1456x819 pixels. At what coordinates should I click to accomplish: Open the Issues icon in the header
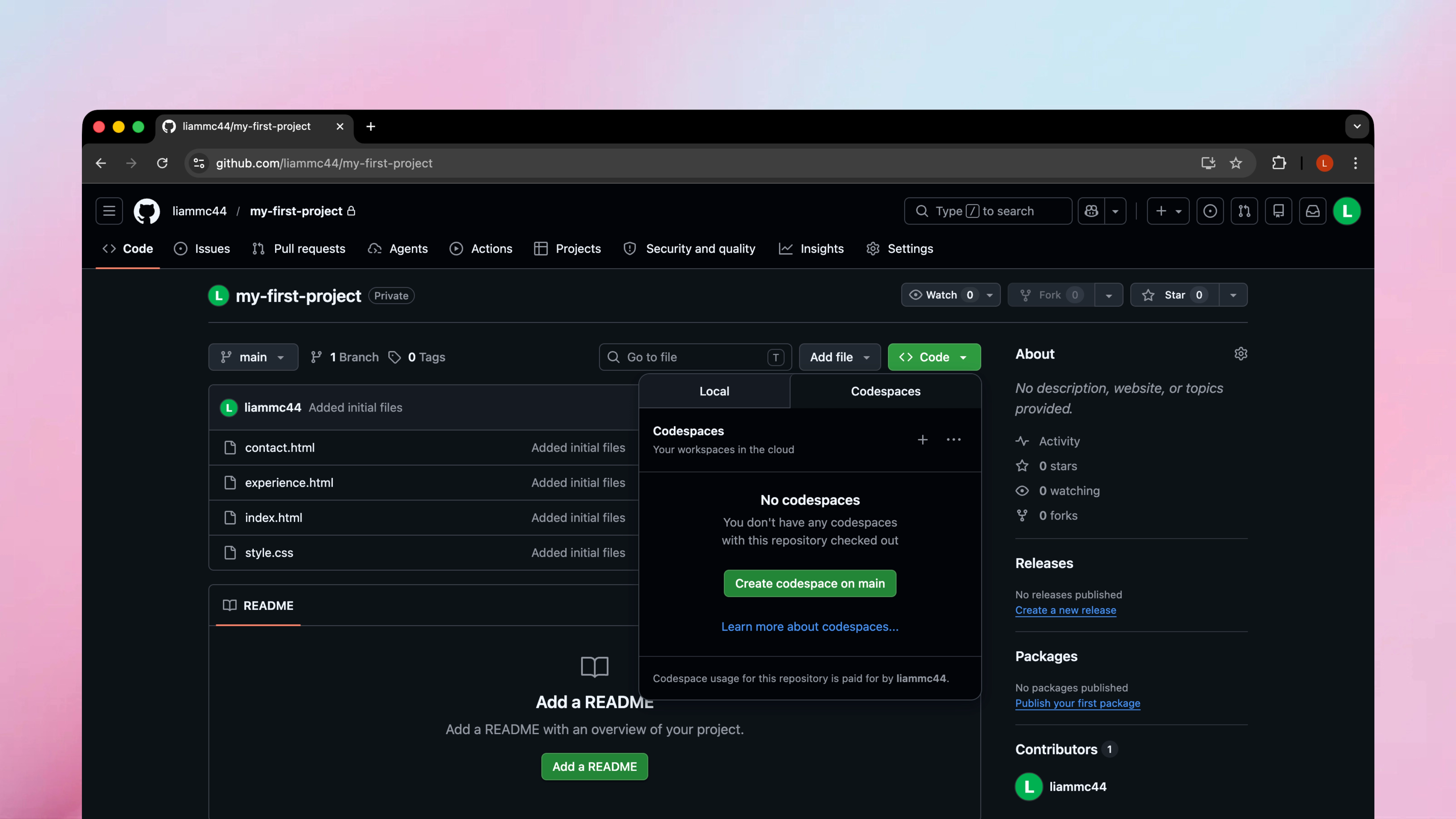1210,211
